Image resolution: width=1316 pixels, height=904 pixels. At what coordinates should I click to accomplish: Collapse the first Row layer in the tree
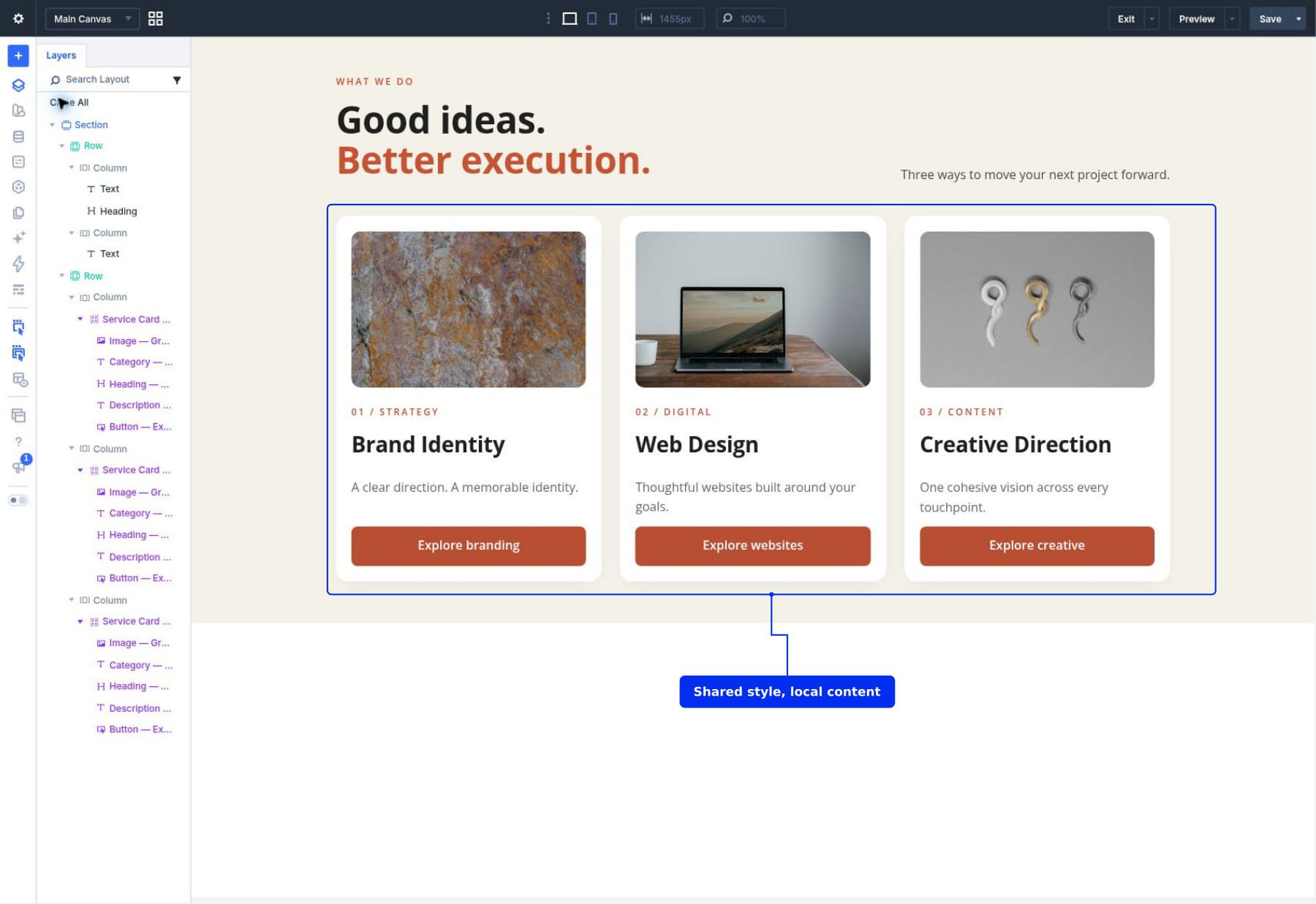click(62, 146)
